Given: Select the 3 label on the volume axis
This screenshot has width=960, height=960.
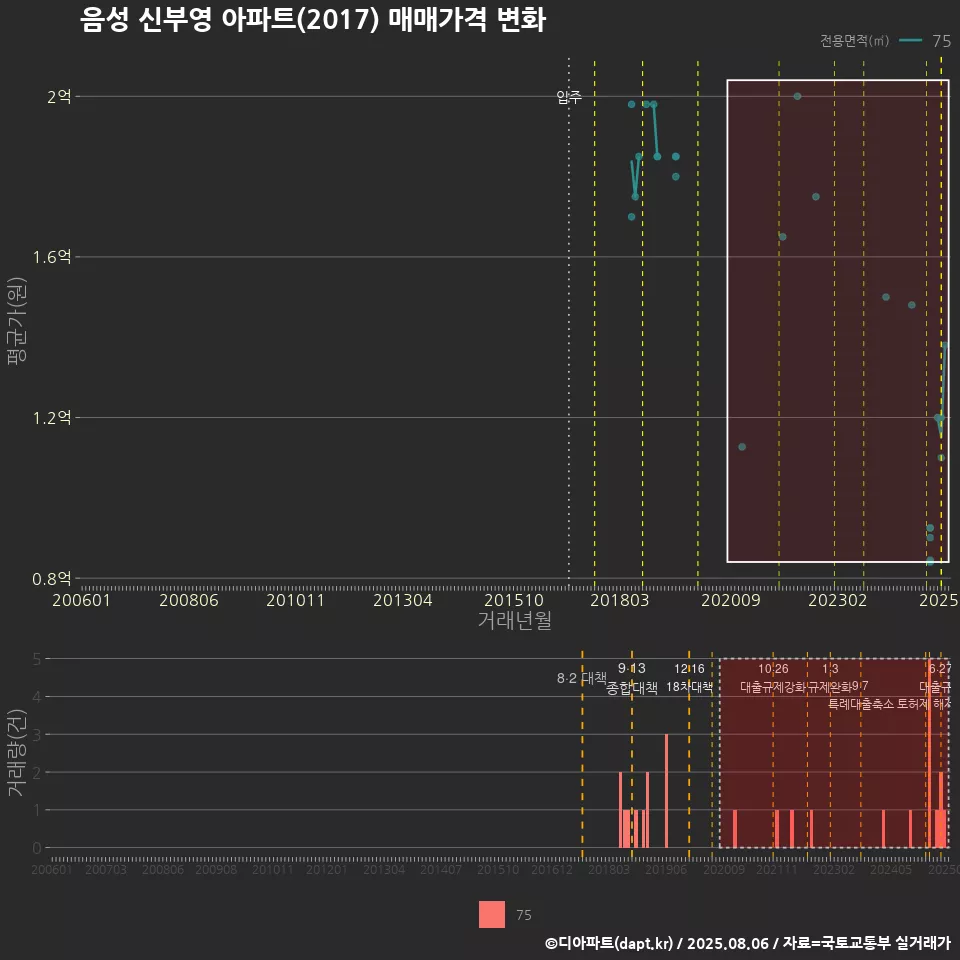Looking at the screenshot, I should [37, 735].
